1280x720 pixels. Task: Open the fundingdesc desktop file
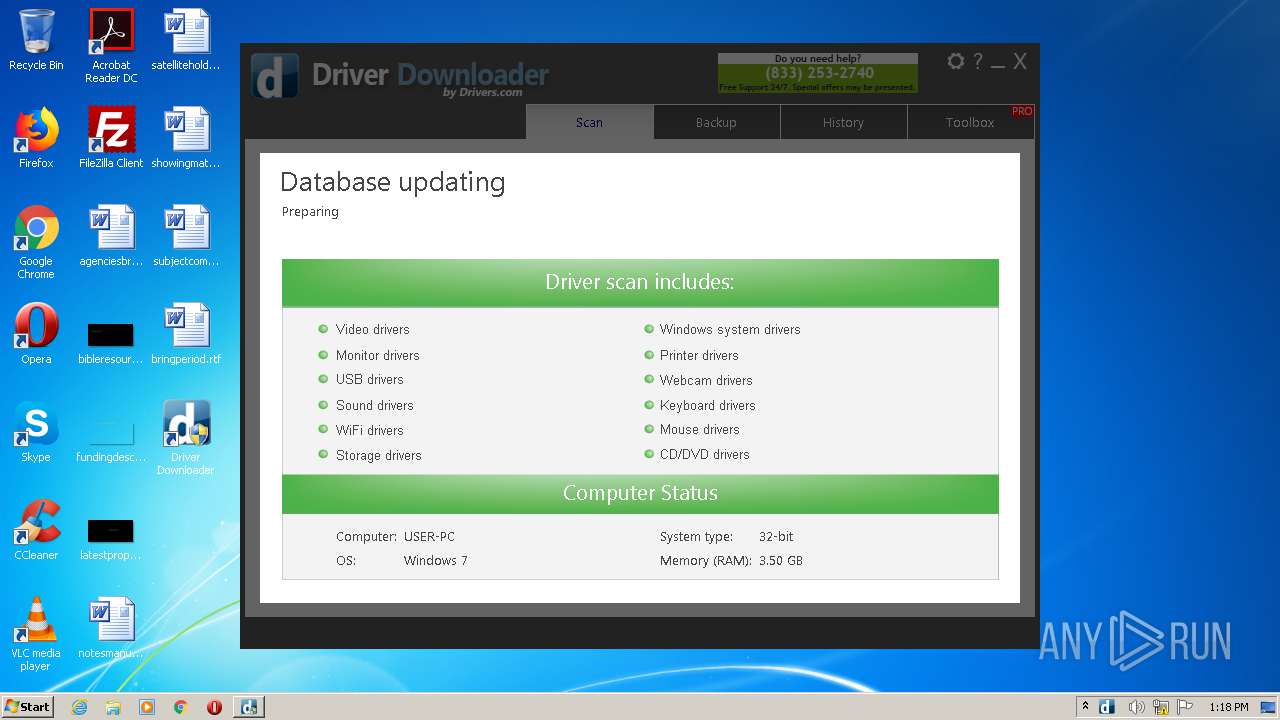tap(111, 438)
